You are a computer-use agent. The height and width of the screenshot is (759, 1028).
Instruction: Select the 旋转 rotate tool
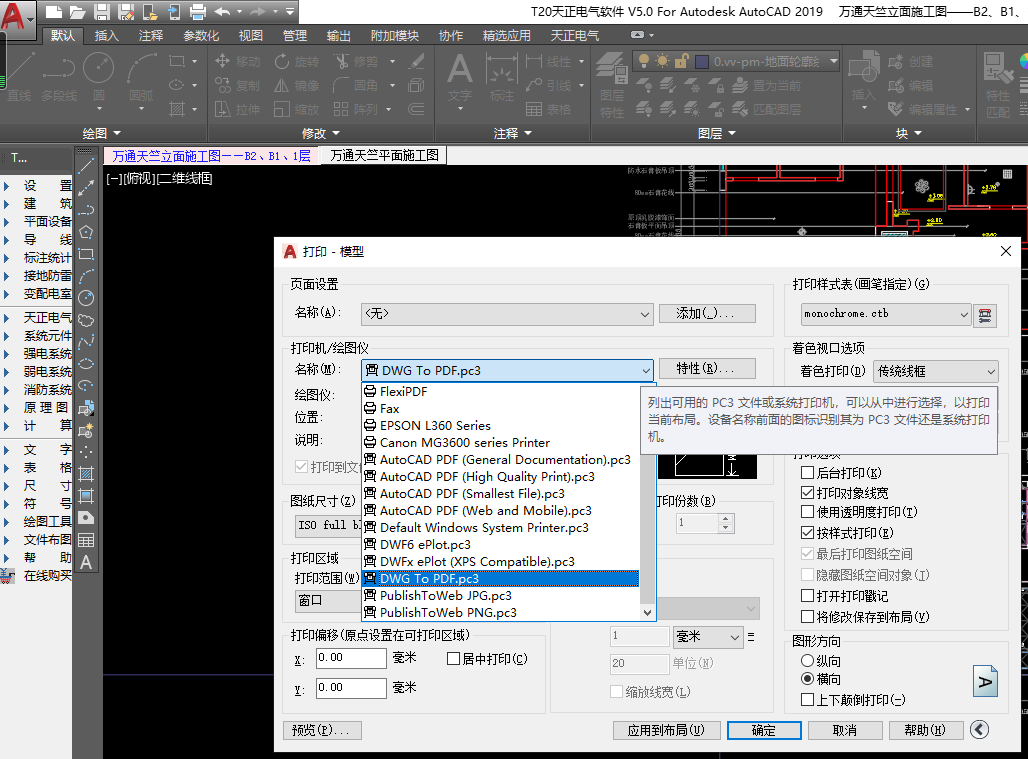[x=296, y=62]
